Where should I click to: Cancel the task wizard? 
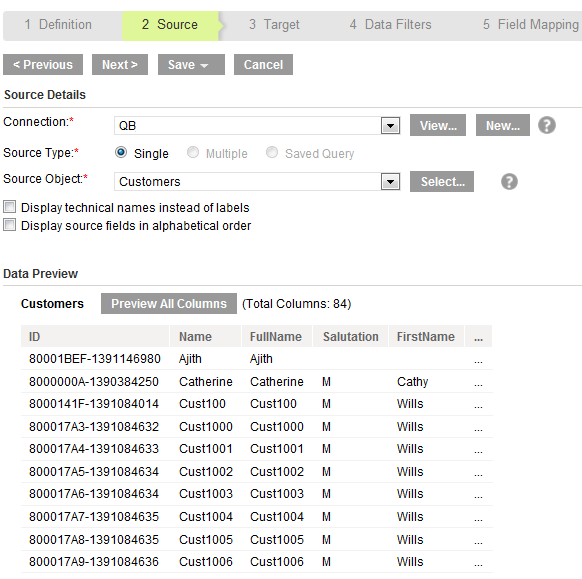pyautogui.click(x=263, y=65)
